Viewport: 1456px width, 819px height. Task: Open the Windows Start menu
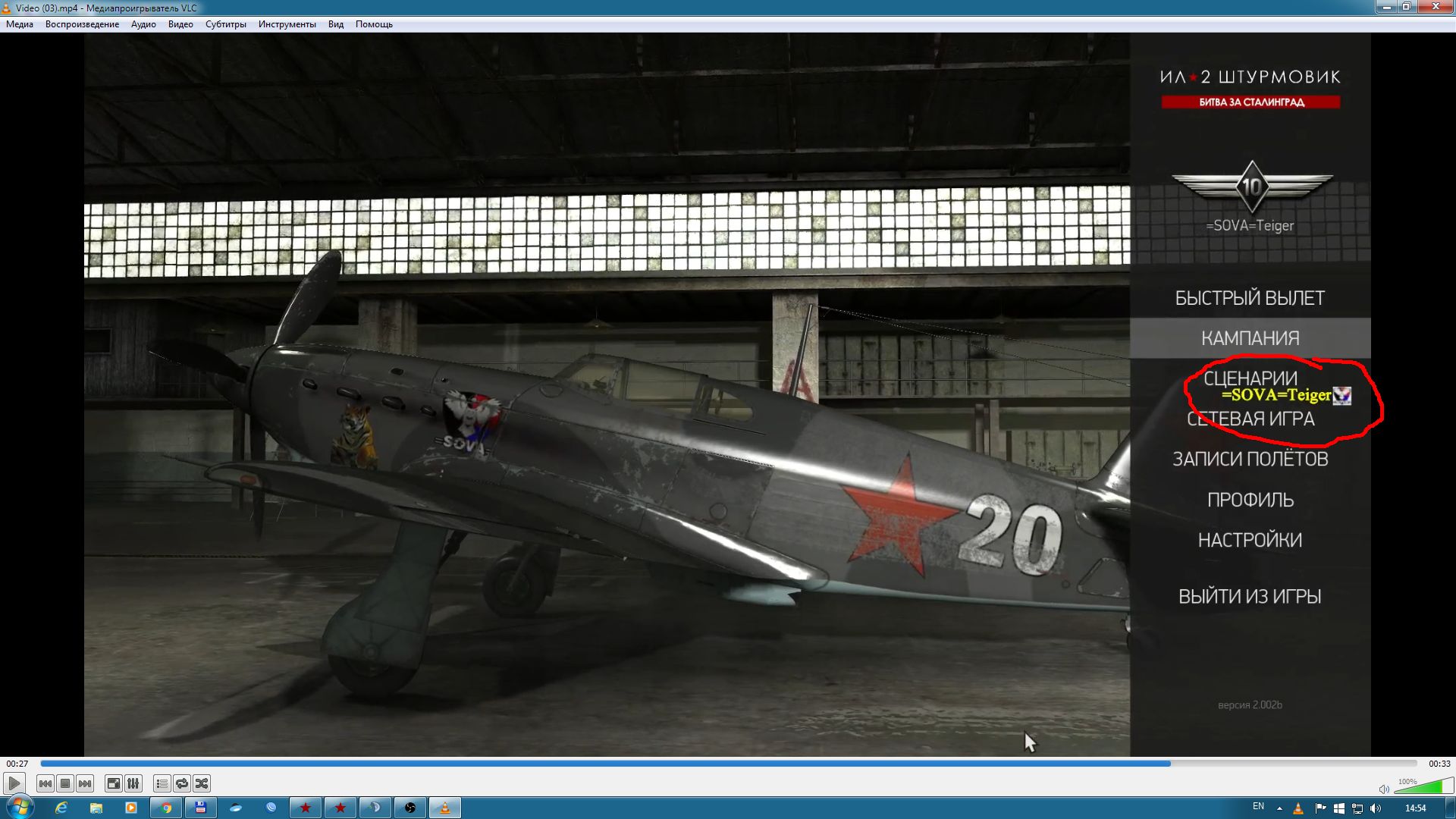(20, 807)
